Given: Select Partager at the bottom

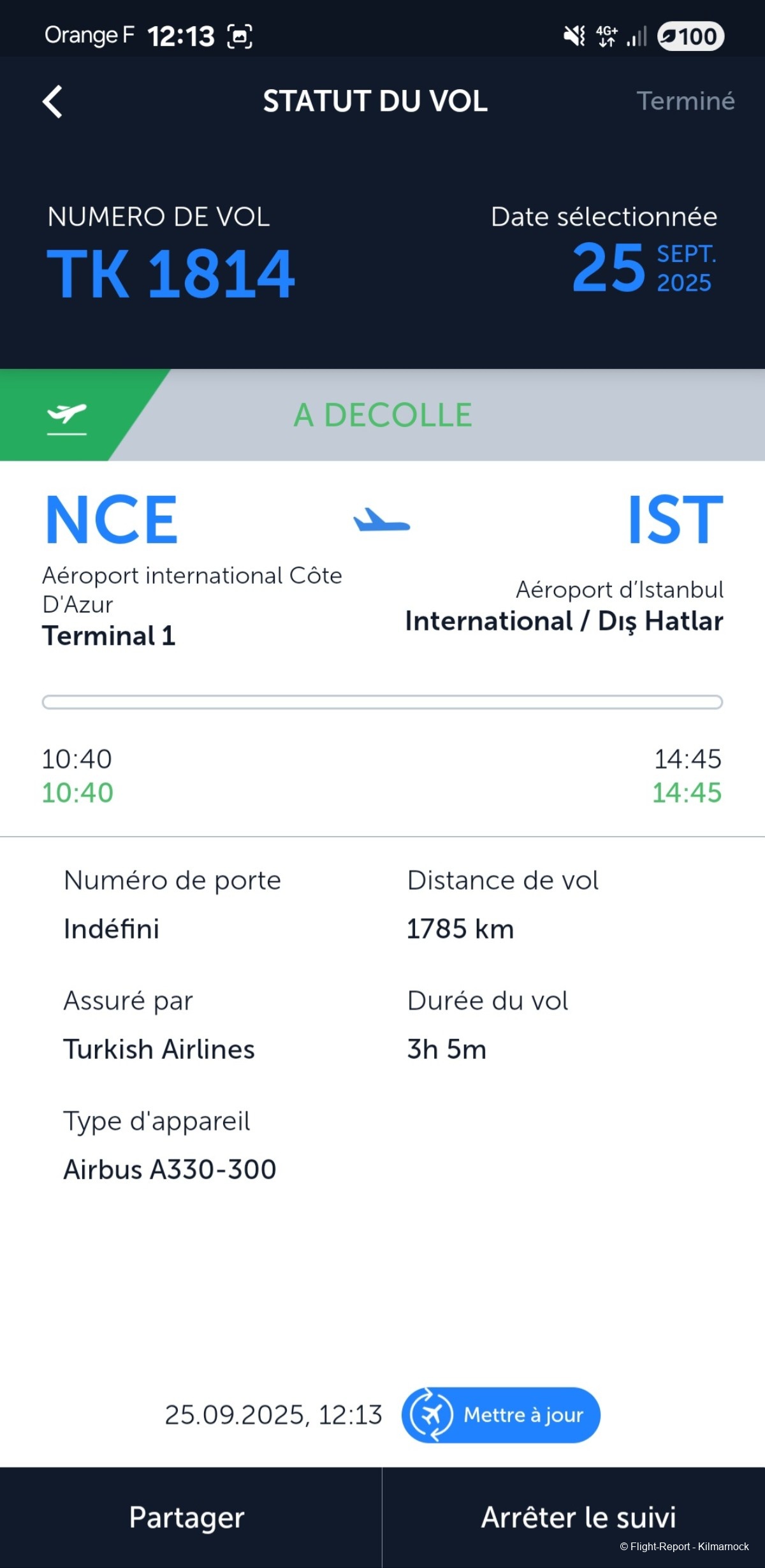Looking at the screenshot, I should 187,1517.
